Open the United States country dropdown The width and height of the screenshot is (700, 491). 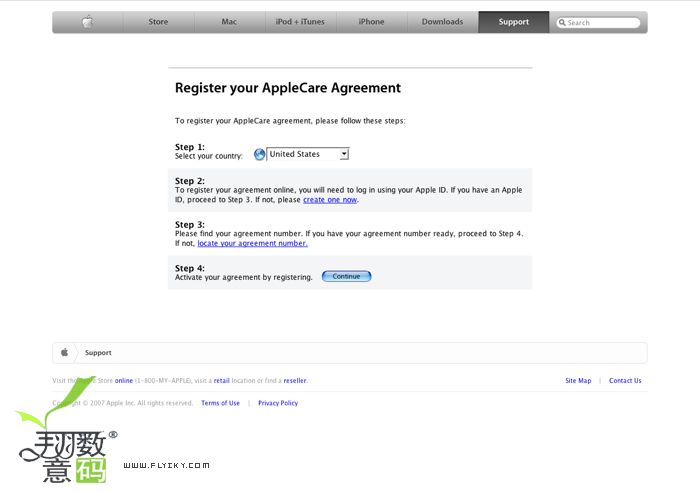pyautogui.click(x=308, y=154)
